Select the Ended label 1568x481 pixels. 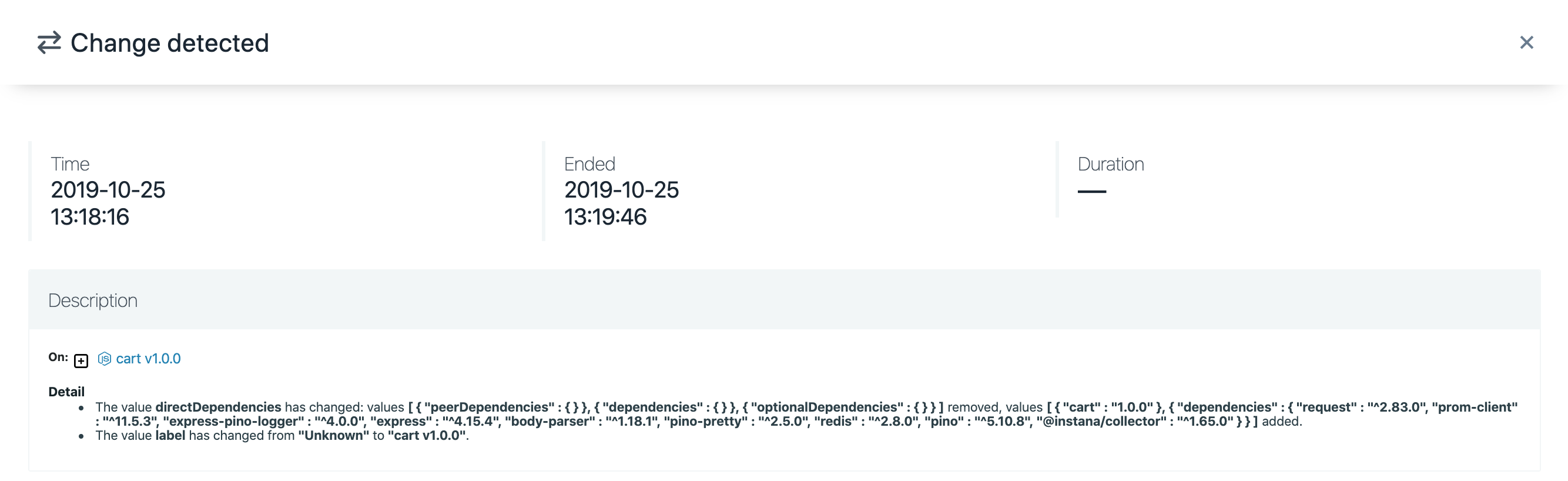(589, 164)
